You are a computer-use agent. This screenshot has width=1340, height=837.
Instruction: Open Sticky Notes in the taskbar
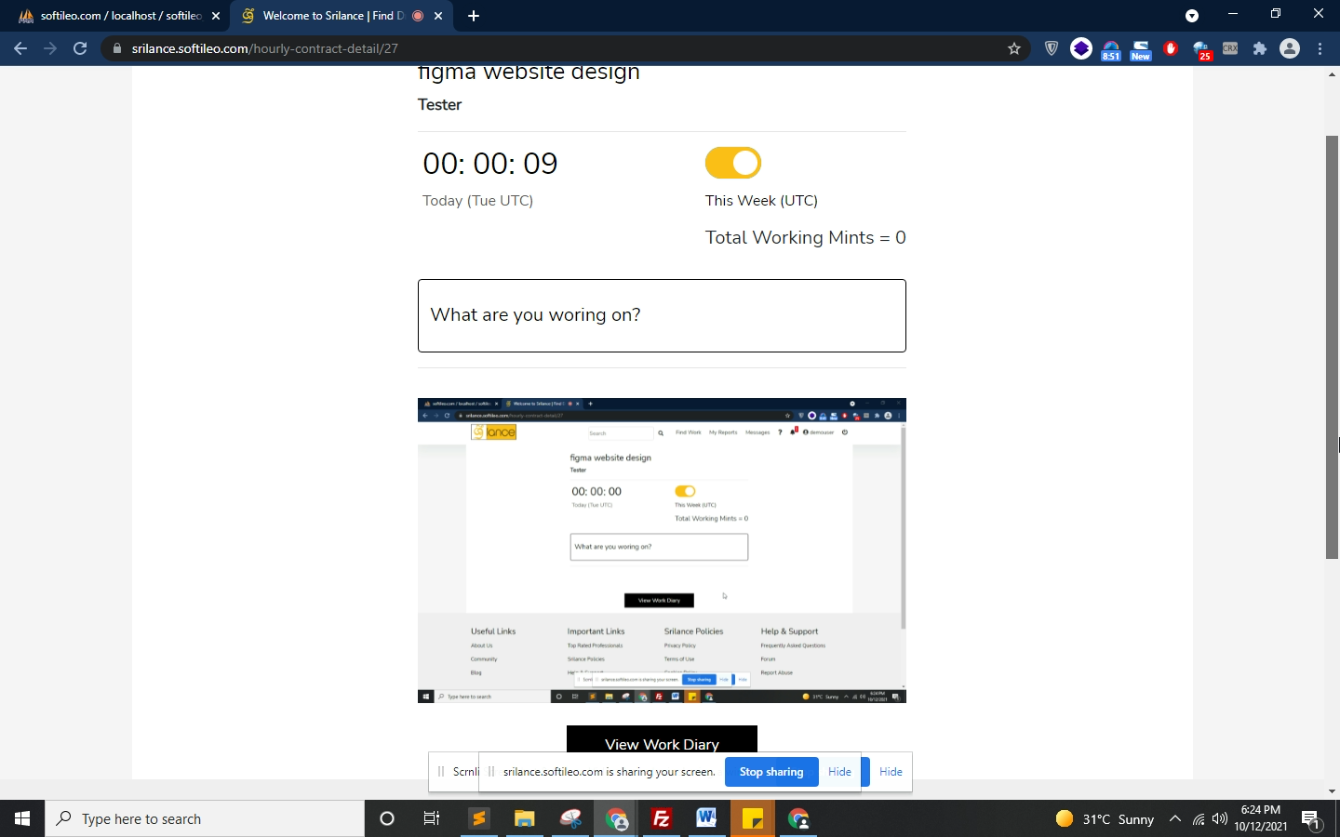[x=752, y=819]
